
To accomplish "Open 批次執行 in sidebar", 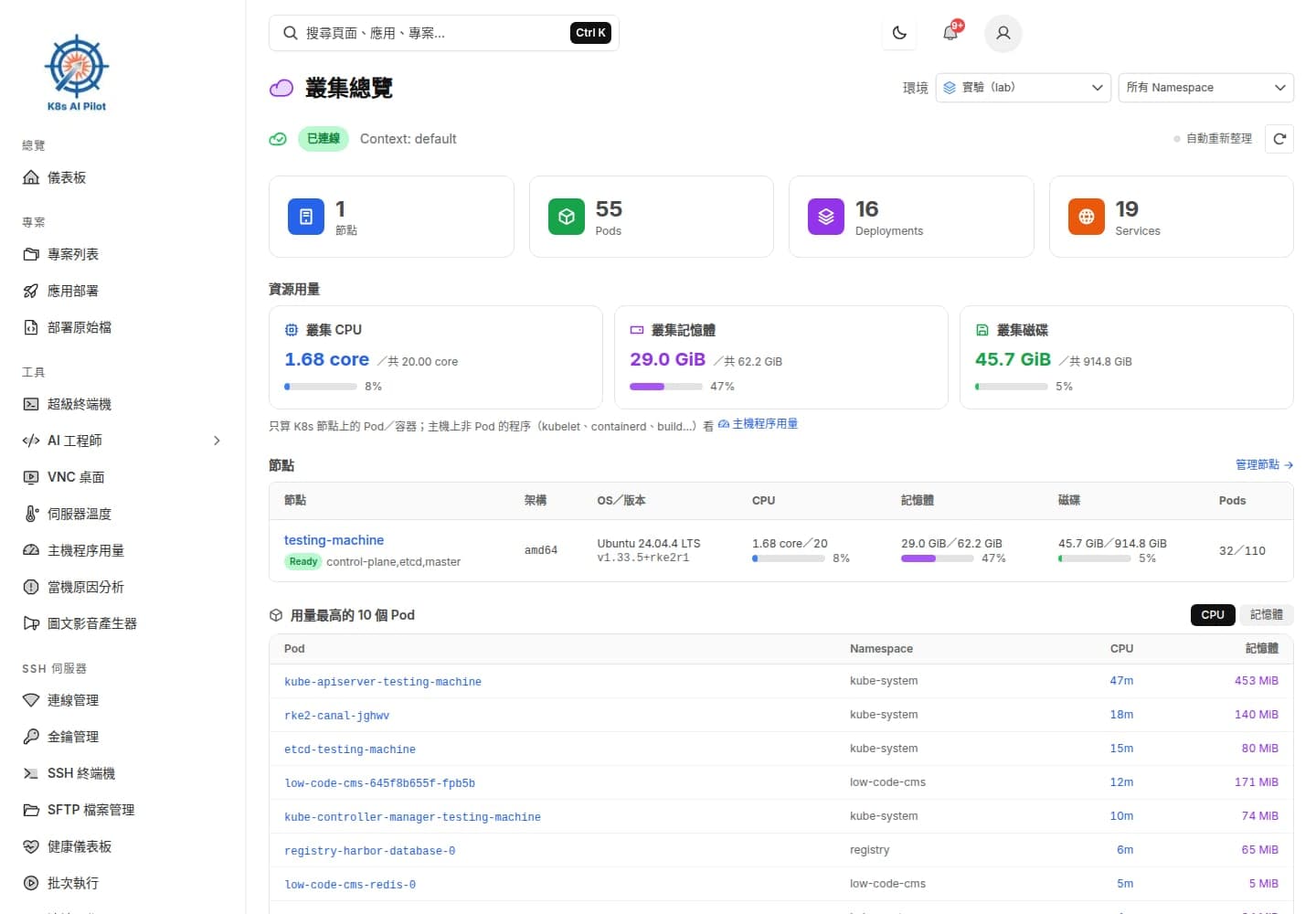I will click(x=122, y=883).
